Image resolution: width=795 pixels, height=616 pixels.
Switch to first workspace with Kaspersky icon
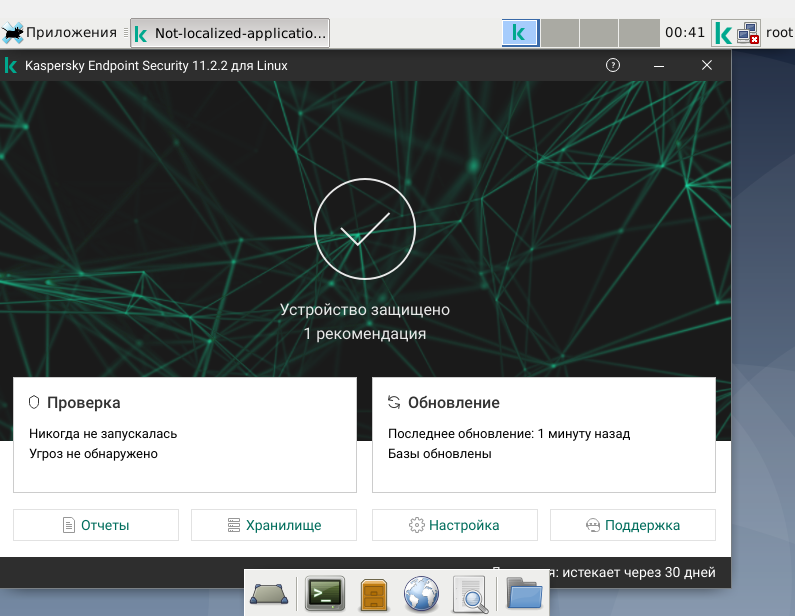pos(520,33)
